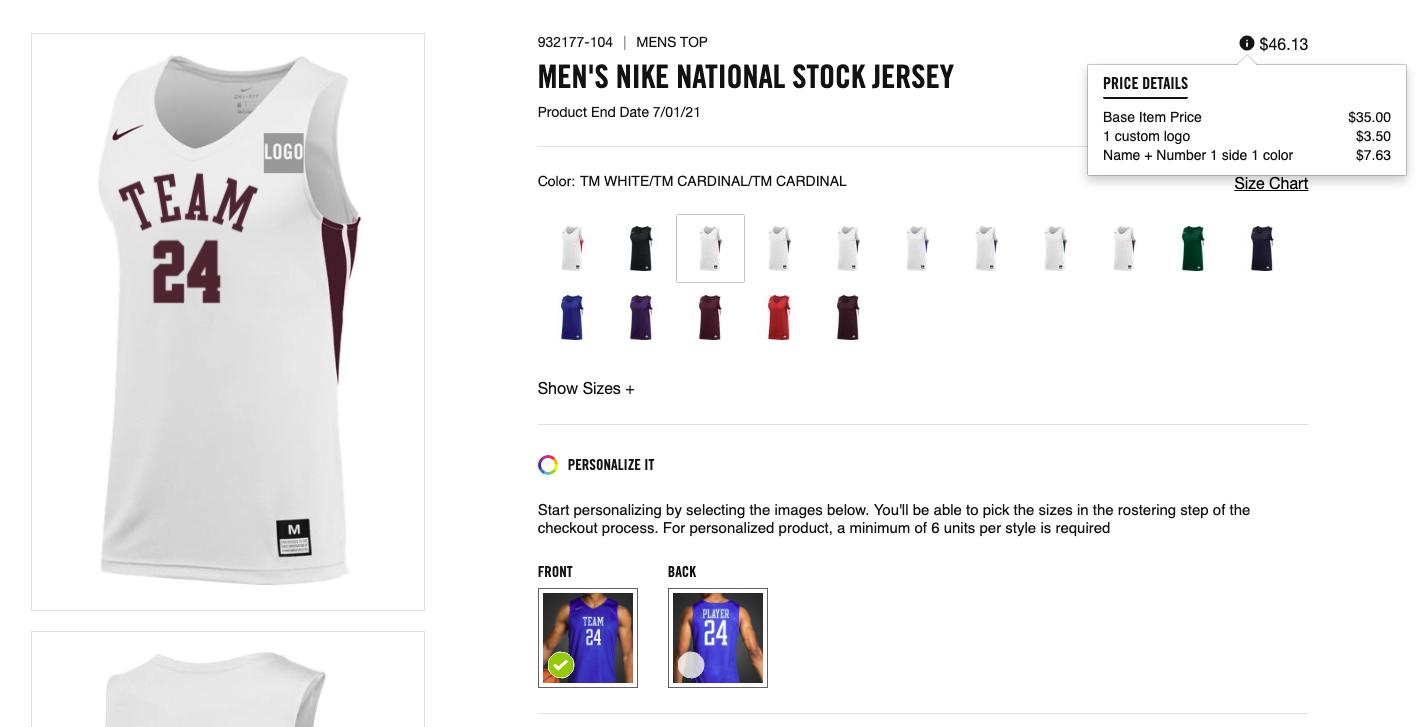This screenshot has width=1427, height=727.
Task: Click the main TEAM 24 jersey image
Action: (227, 320)
